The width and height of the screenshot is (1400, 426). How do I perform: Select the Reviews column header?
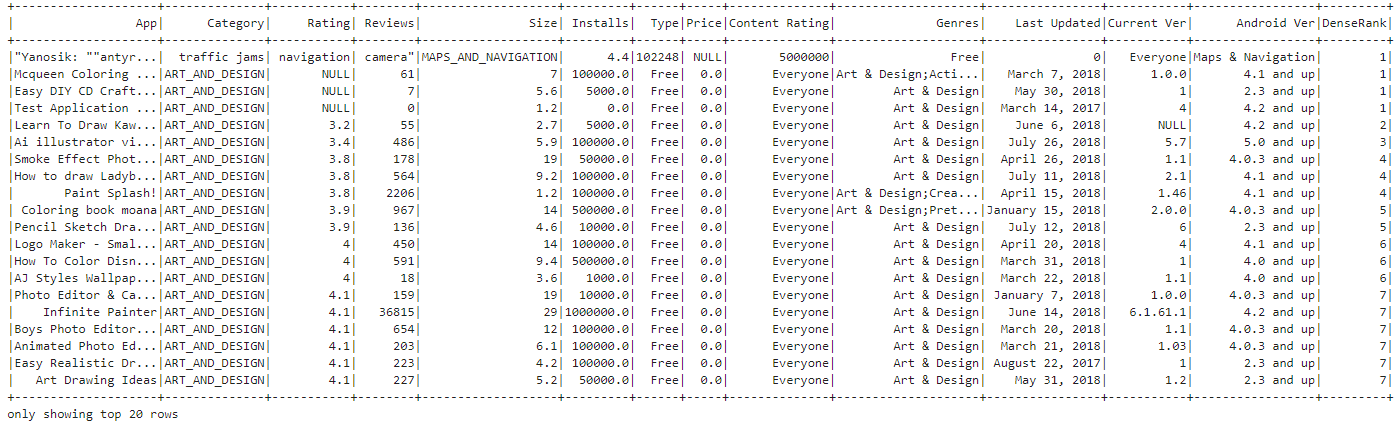390,23
